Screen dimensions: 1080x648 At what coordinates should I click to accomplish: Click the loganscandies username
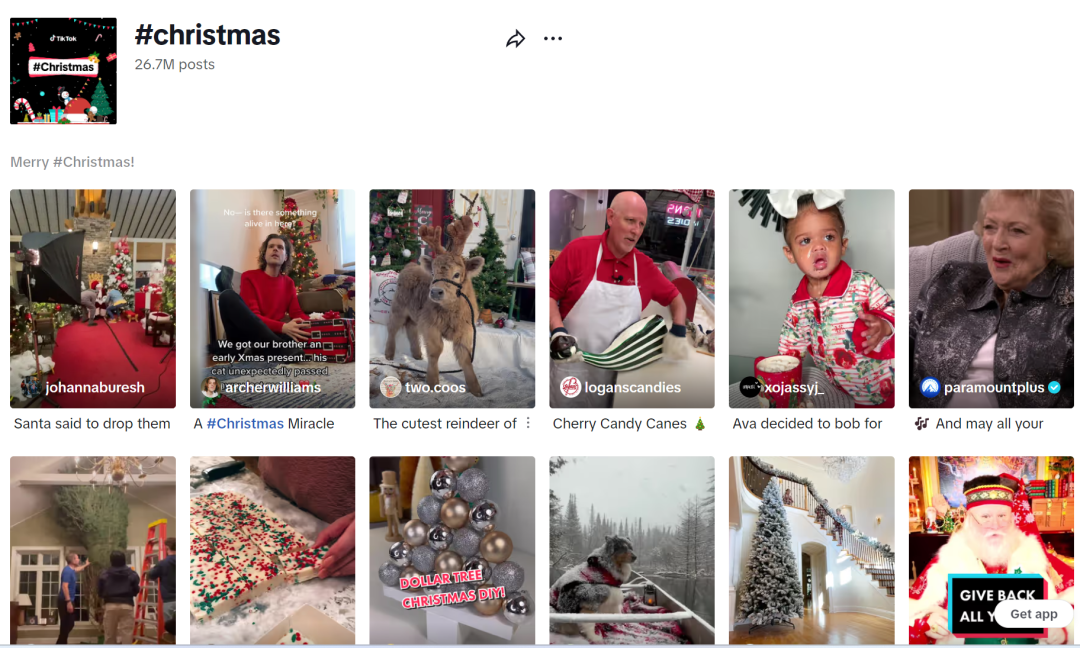pyautogui.click(x=633, y=387)
